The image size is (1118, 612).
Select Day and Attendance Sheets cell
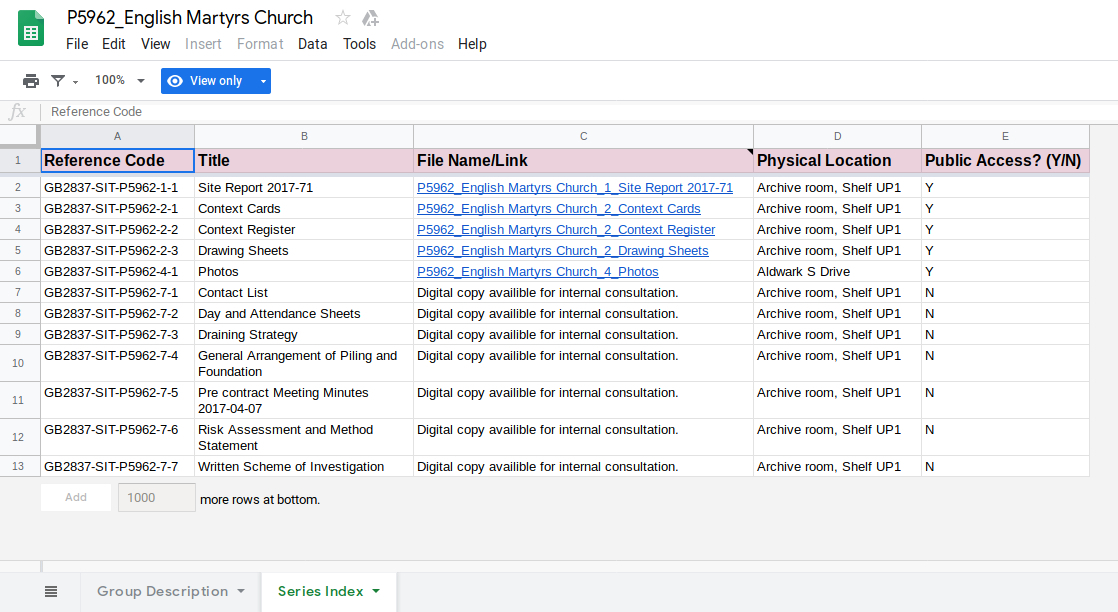(x=304, y=314)
